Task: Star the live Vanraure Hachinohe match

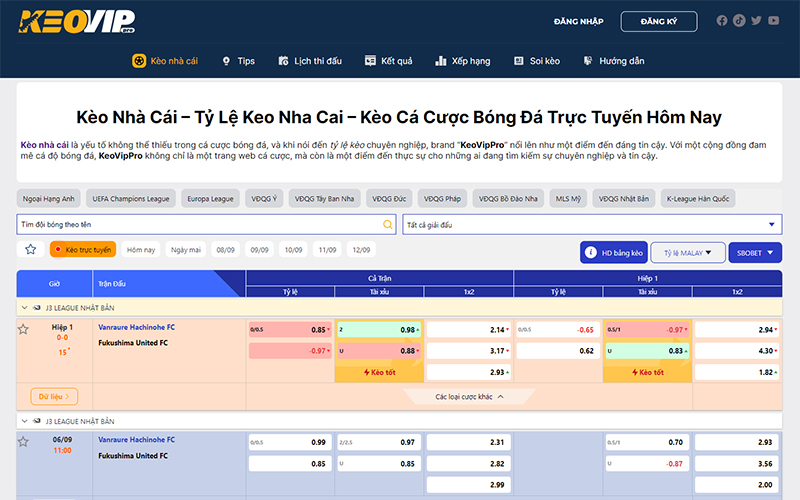Action: (23, 329)
